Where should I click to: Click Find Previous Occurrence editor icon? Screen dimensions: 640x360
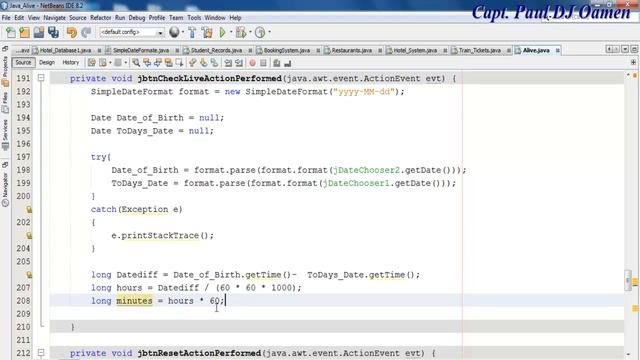[147, 63]
